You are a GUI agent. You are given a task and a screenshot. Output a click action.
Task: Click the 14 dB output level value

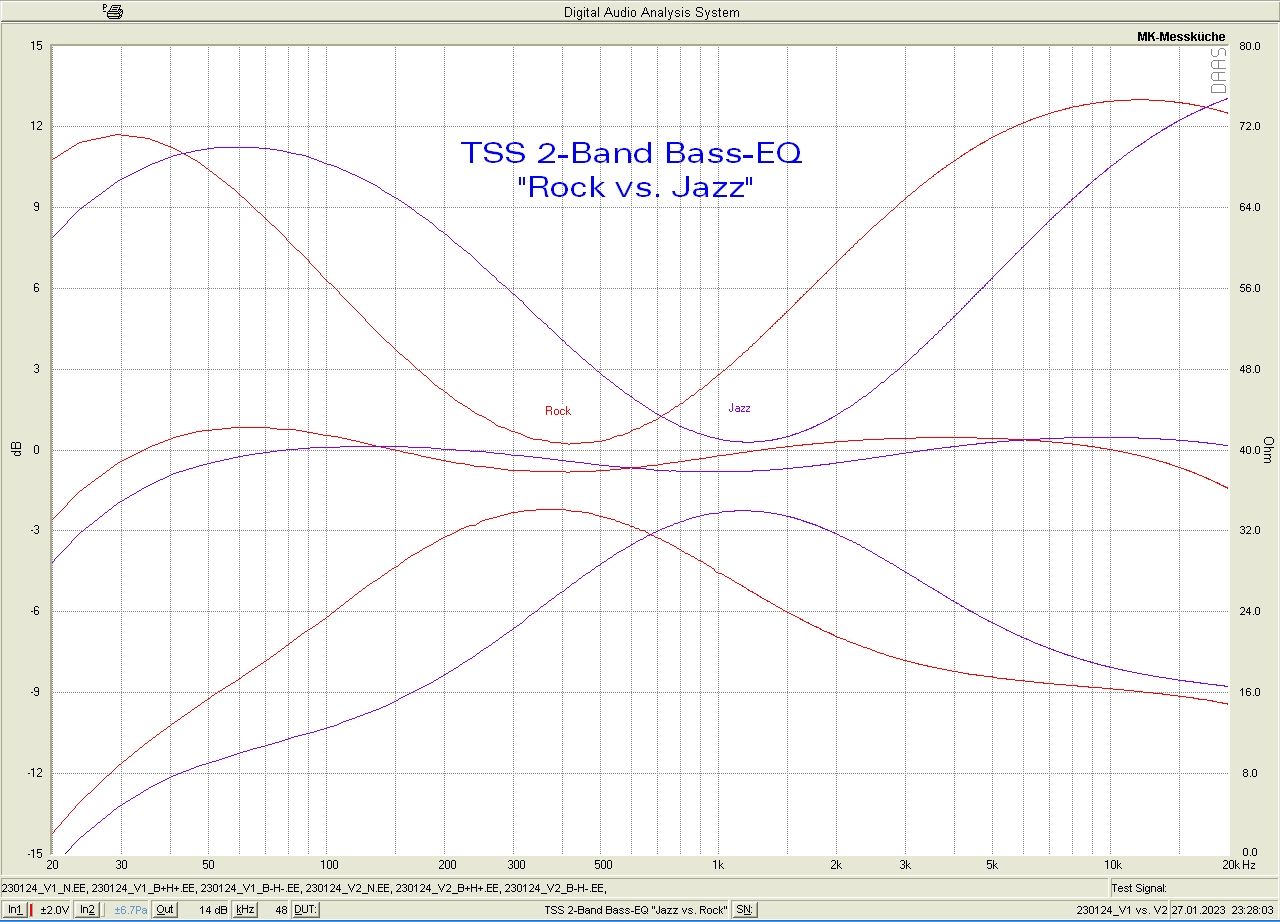pos(212,910)
